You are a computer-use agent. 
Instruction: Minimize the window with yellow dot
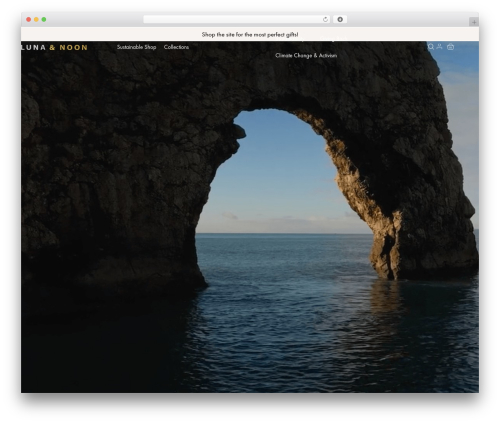click(36, 19)
